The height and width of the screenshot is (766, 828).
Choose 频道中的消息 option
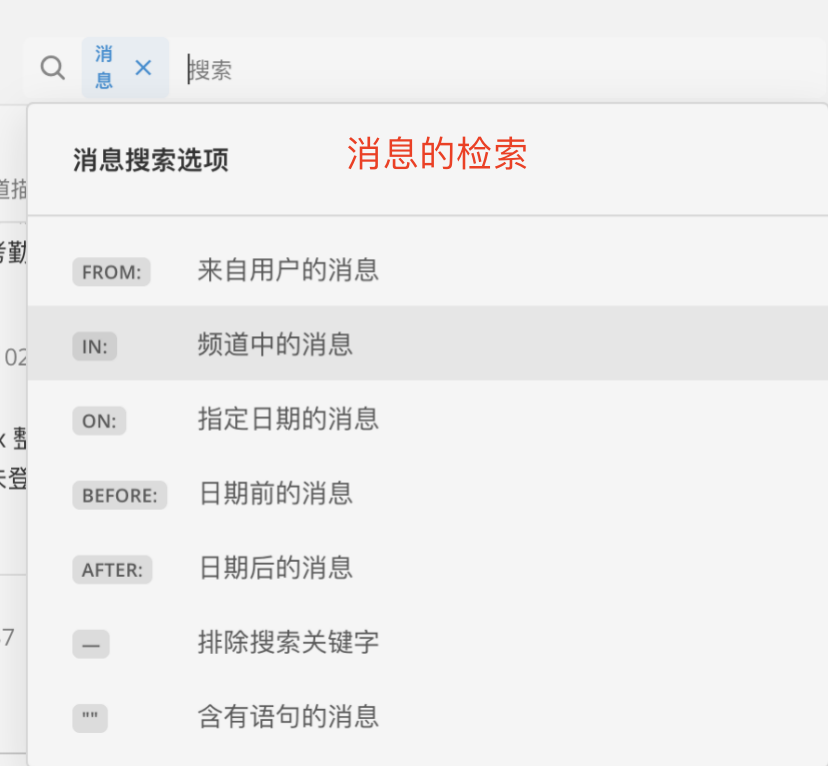pos(275,344)
